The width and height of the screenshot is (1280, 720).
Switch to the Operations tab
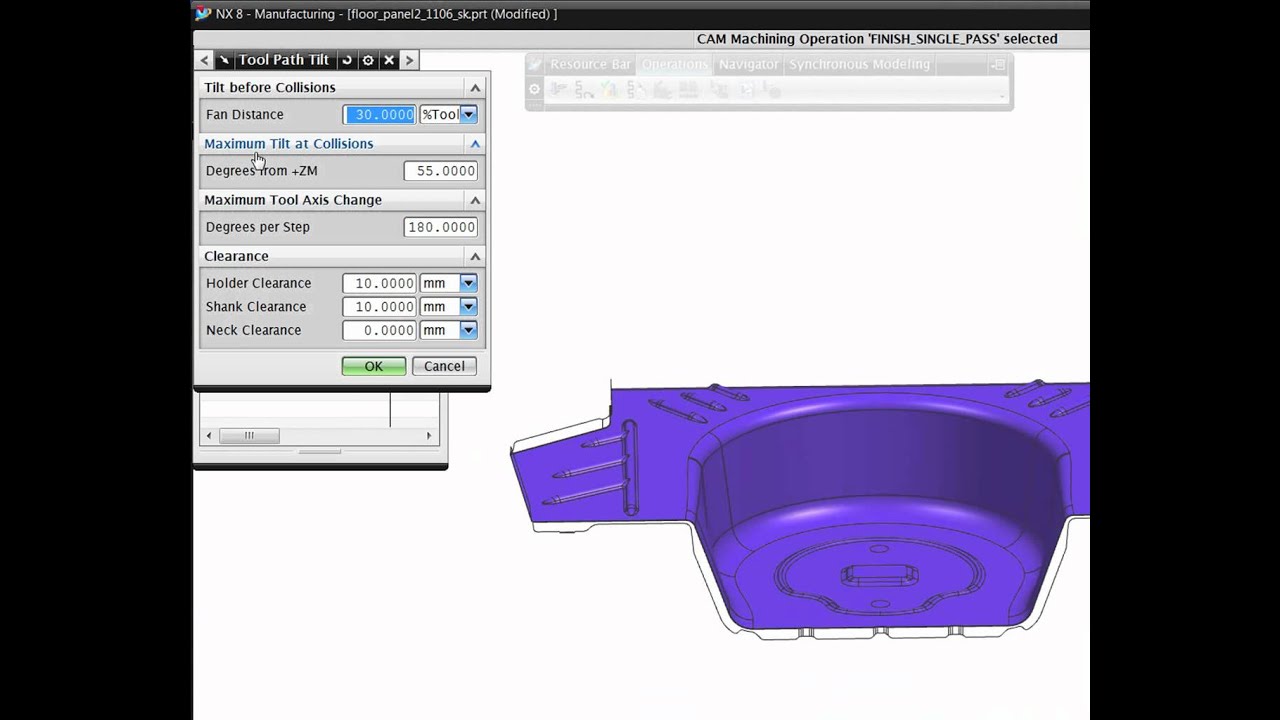click(x=674, y=64)
